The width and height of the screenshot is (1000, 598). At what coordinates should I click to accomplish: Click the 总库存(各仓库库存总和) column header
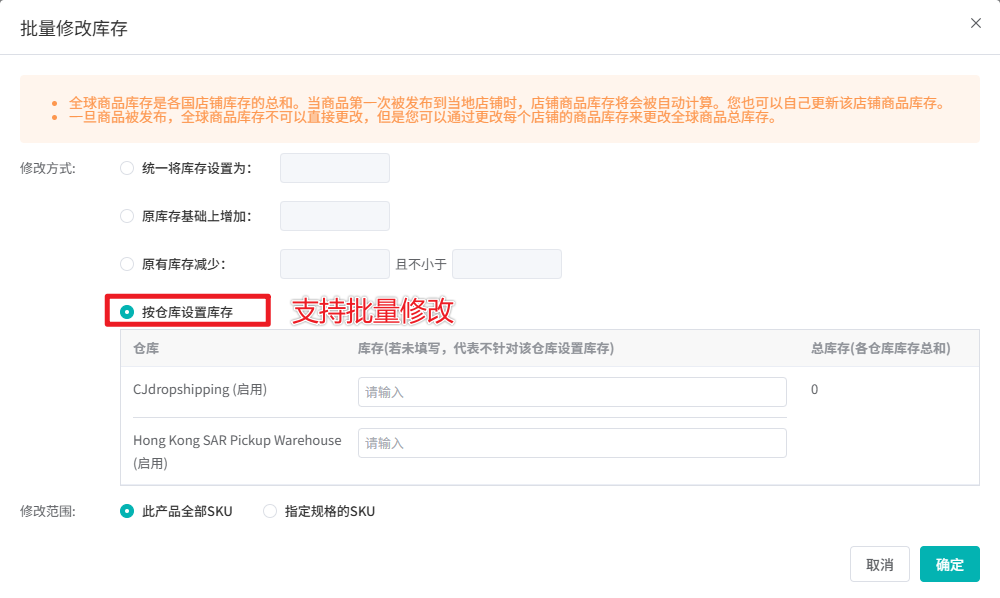tap(881, 348)
